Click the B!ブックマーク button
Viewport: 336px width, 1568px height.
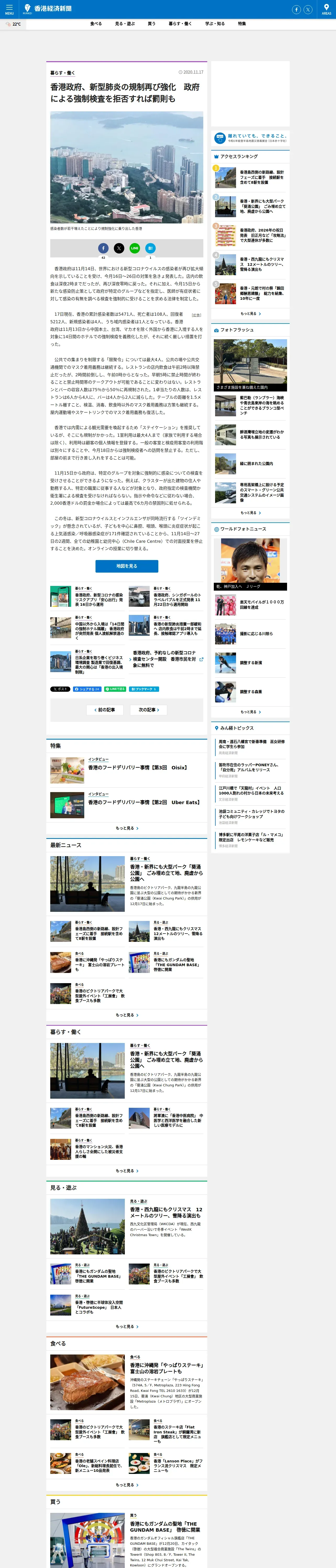[x=144, y=689]
